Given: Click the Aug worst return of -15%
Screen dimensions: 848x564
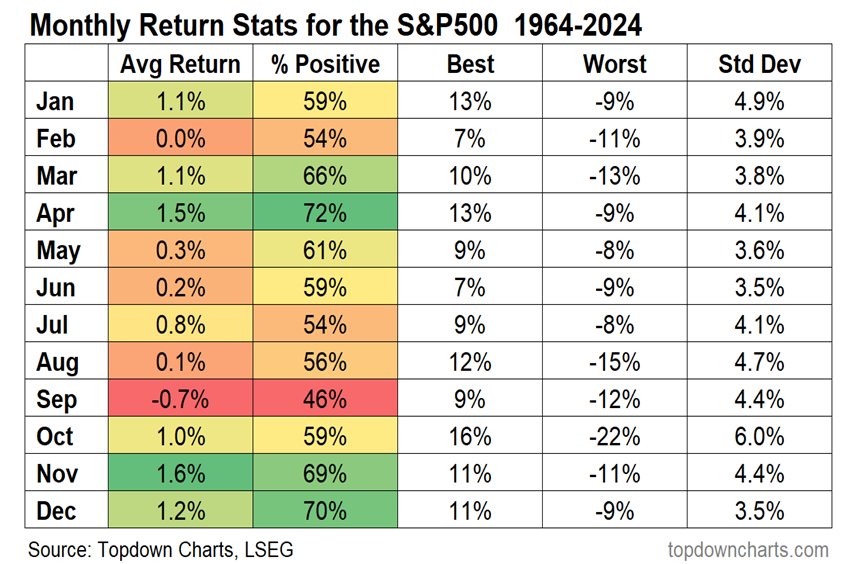Looking at the screenshot, I should click(615, 362).
